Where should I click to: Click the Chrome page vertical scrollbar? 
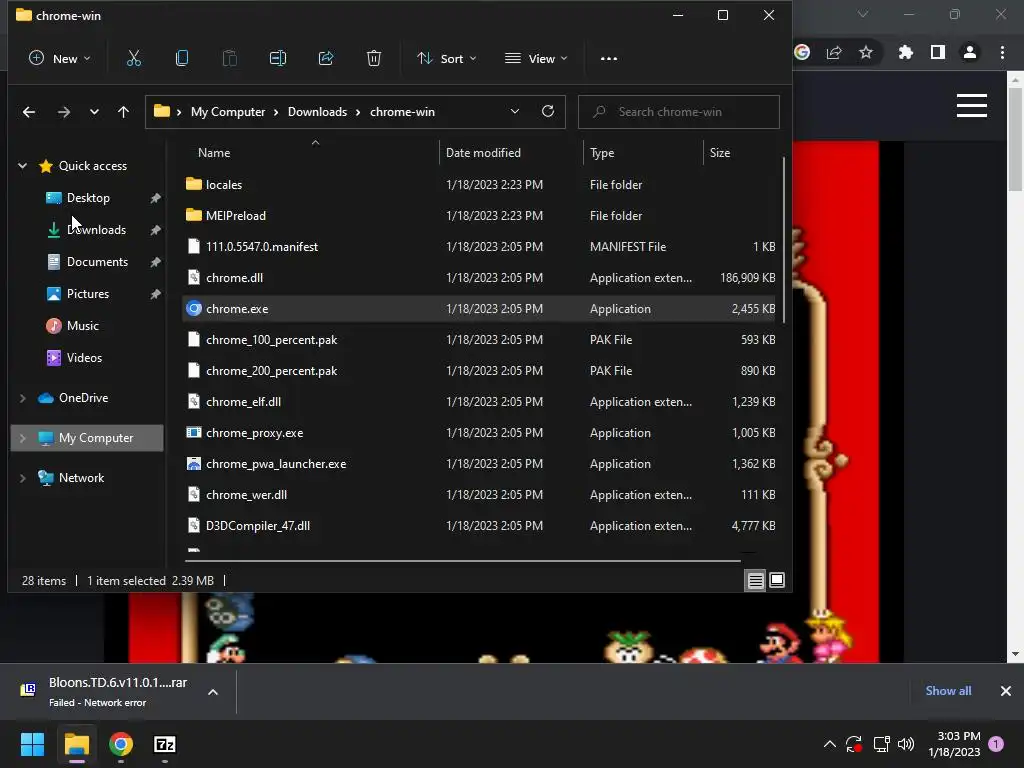click(x=1015, y=138)
